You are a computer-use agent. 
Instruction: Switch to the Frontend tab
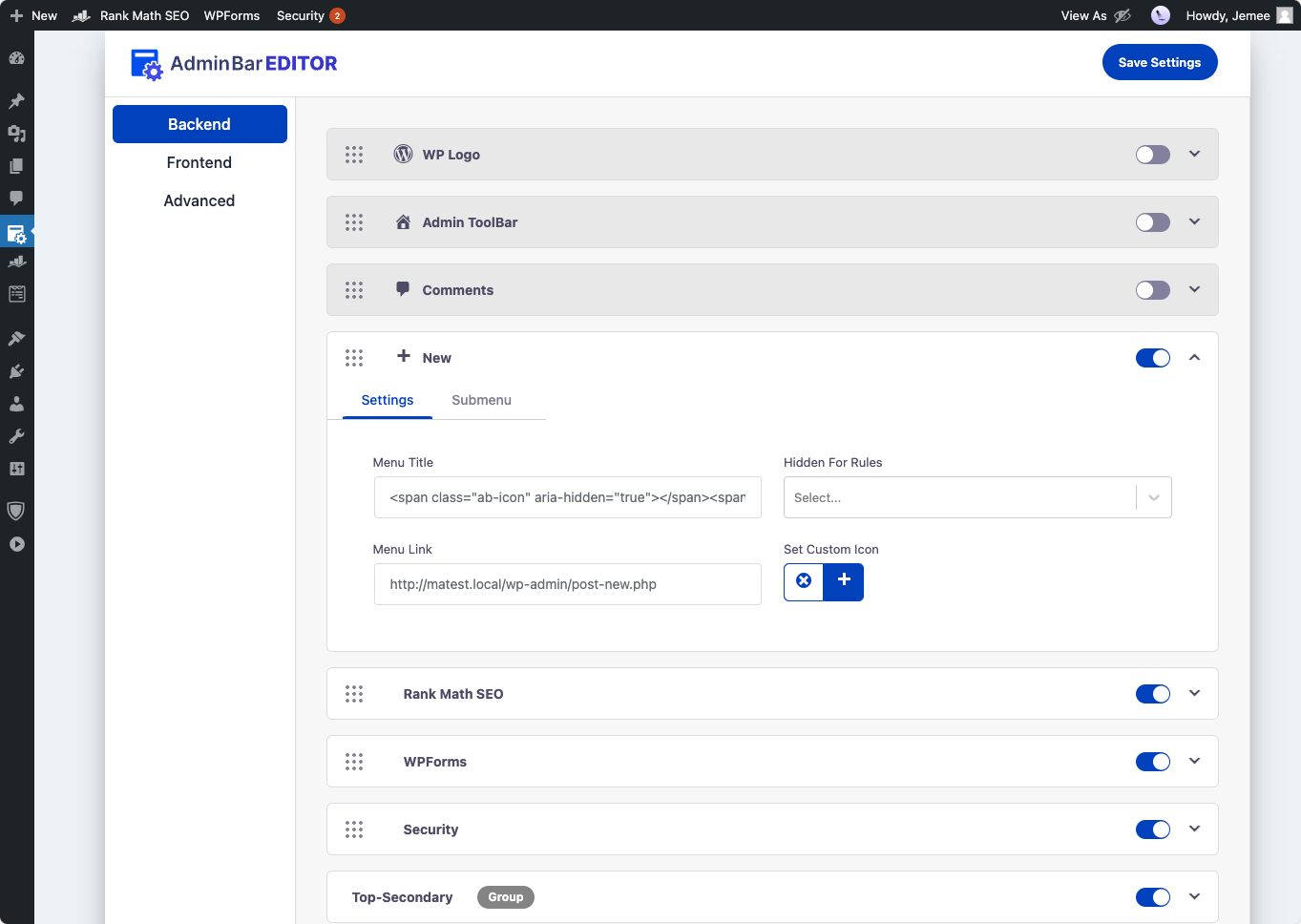point(199,162)
